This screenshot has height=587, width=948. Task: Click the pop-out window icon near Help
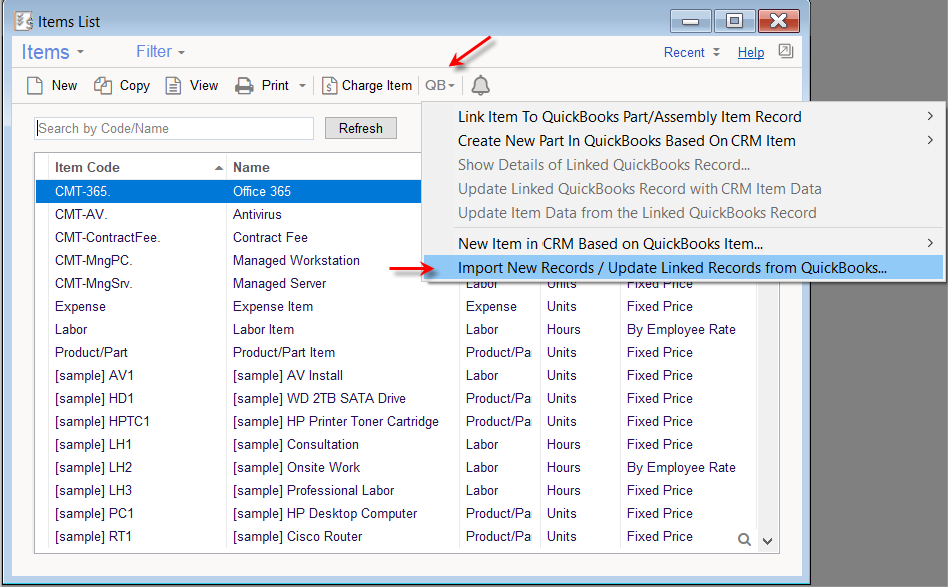point(786,51)
